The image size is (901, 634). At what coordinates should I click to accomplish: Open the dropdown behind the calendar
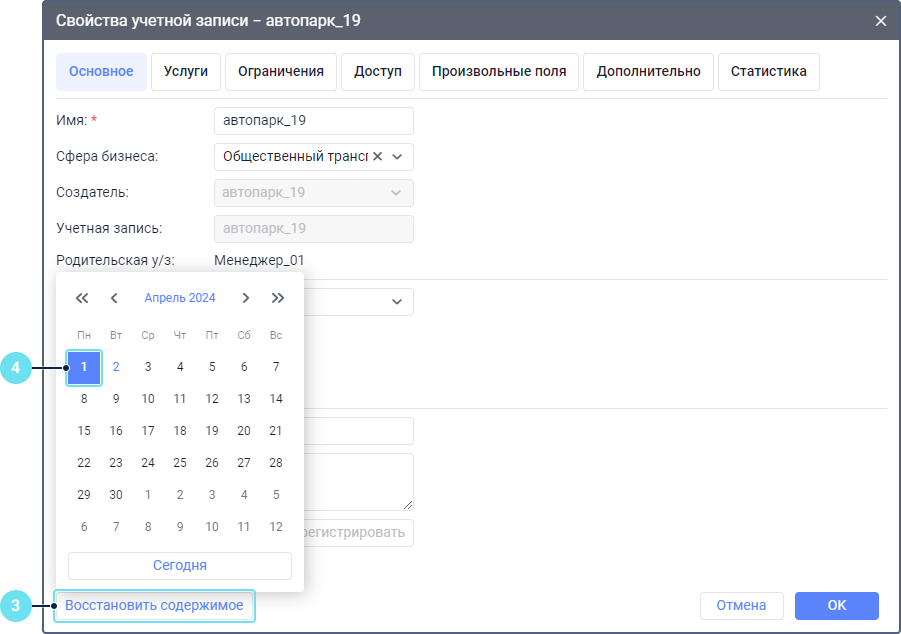click(396, 302)
